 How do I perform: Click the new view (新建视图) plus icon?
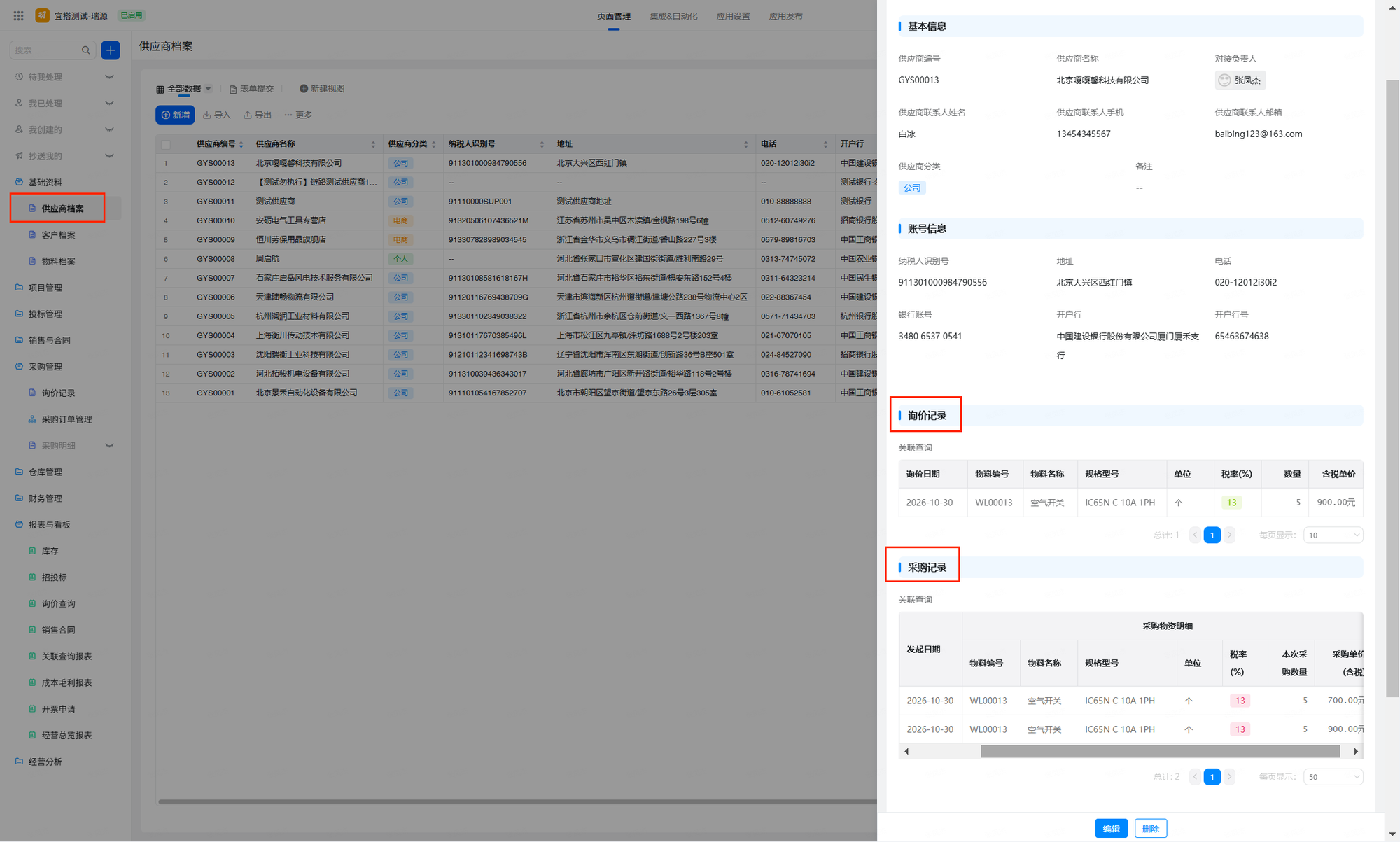pos(304,89)
